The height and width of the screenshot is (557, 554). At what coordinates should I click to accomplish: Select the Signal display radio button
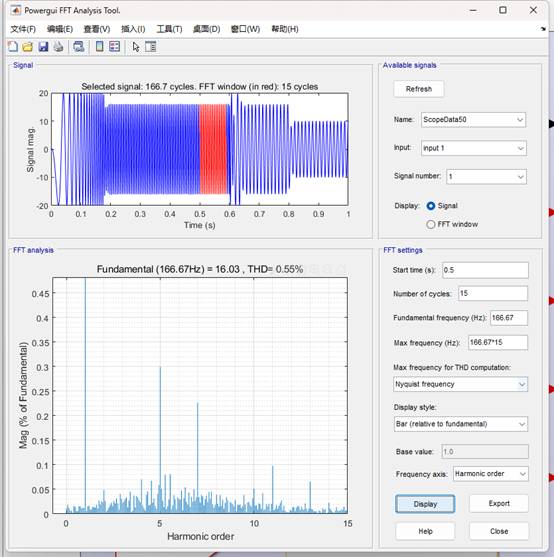[x=431, y=206]
